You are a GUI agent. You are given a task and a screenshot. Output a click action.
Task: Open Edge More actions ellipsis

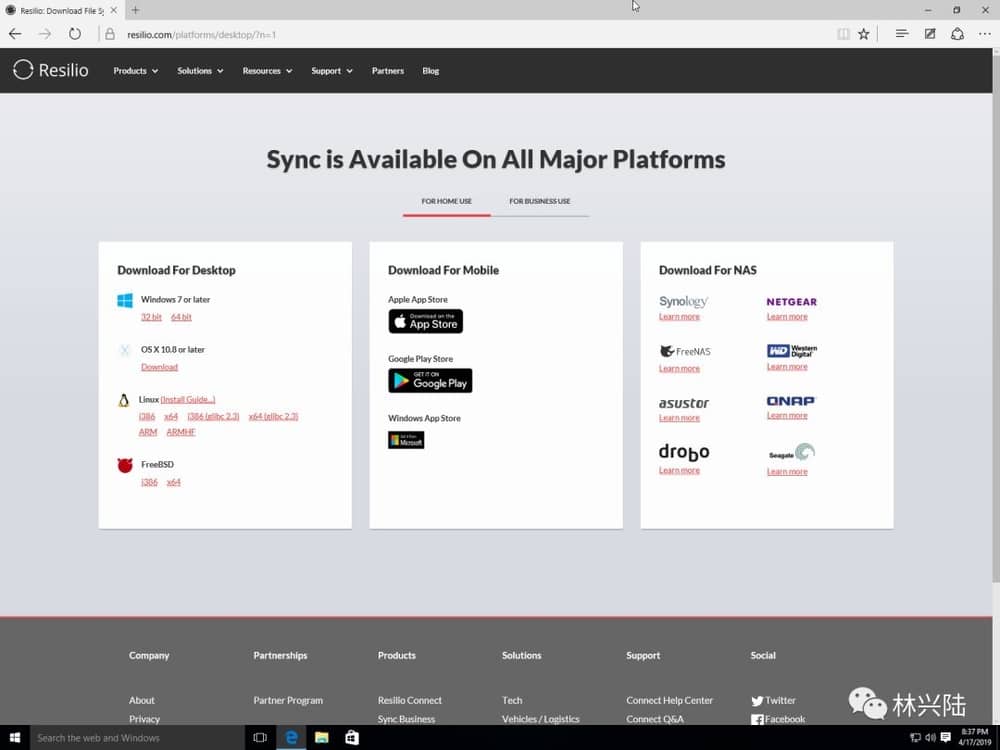coord(985,34)
